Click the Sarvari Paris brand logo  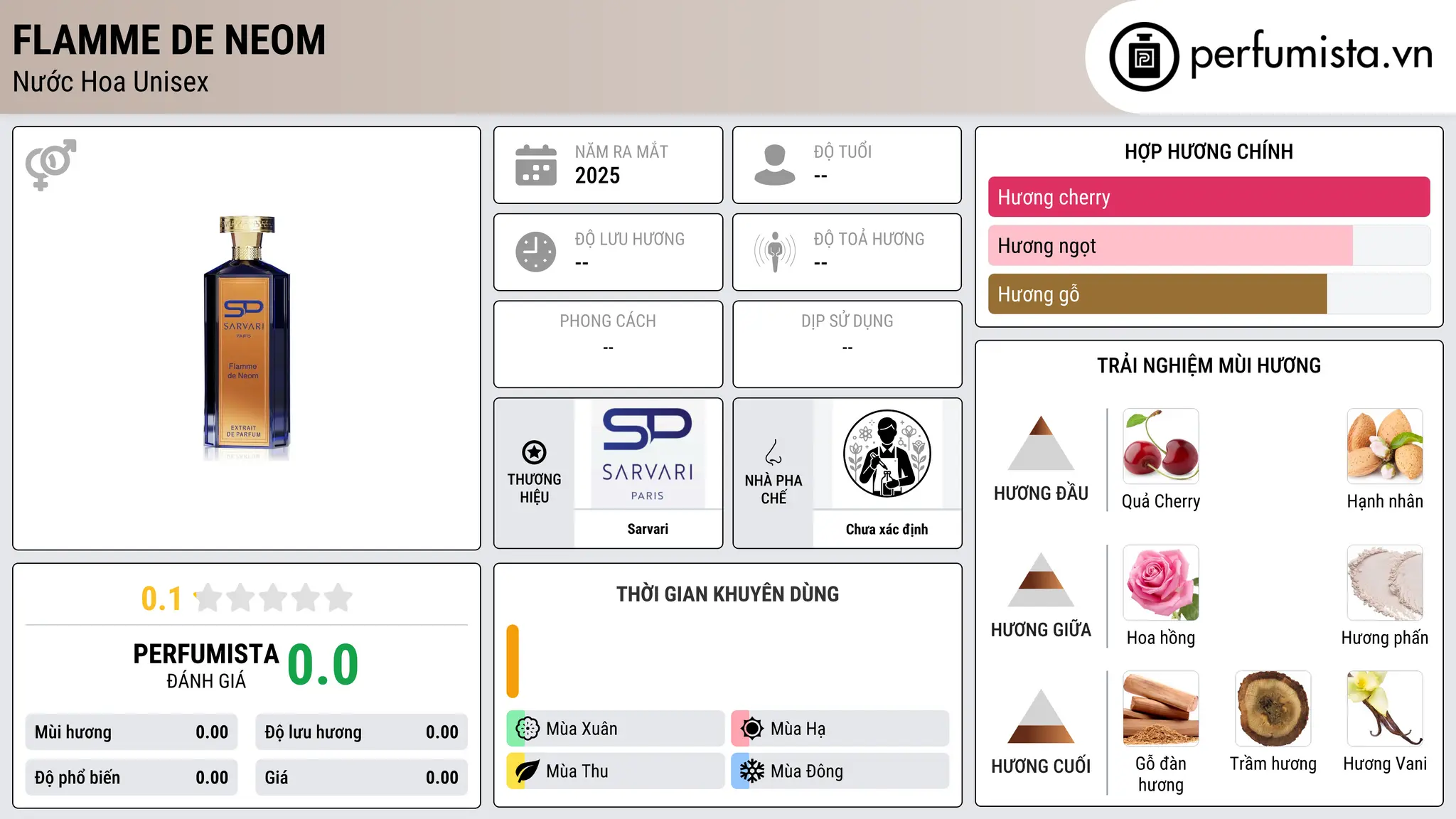pos(648,454)
